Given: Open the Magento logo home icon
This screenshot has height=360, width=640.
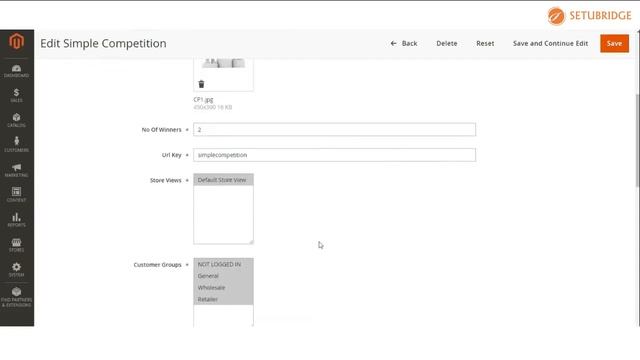Looking at the screenshot, I should 16,41.
